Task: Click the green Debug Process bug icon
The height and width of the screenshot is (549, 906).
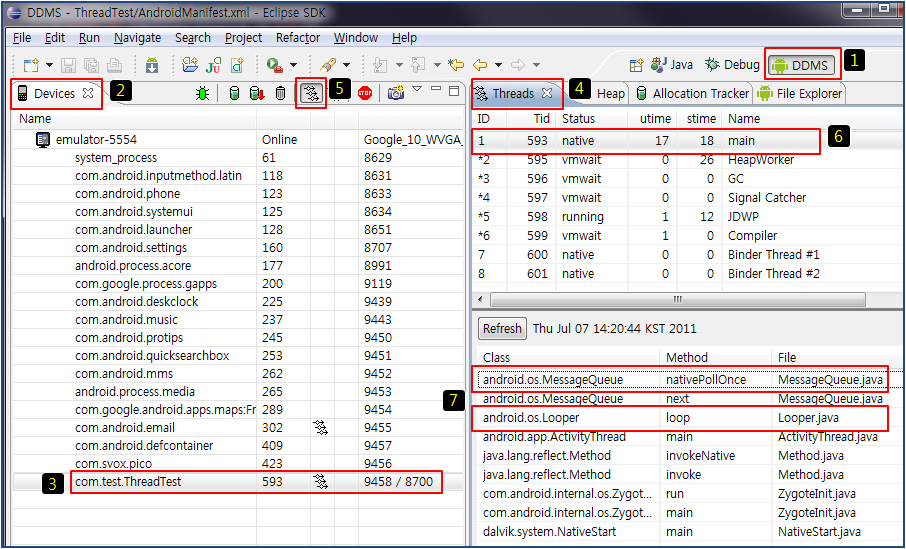Action: click(x=203, y=93)
